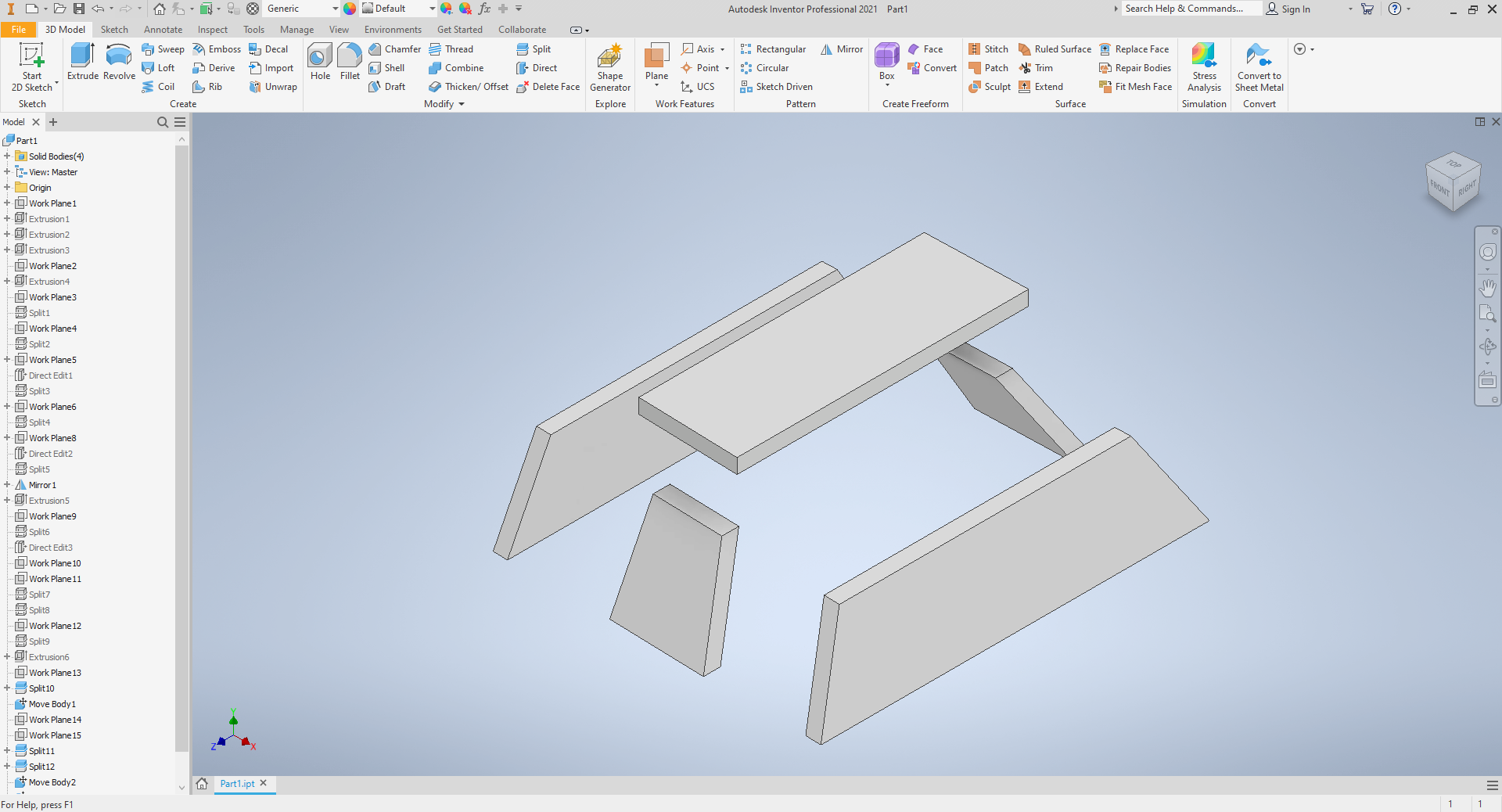The image size is (1502, 812).
Task: Click the Repair Bodies button
Action: [1134, 68]
